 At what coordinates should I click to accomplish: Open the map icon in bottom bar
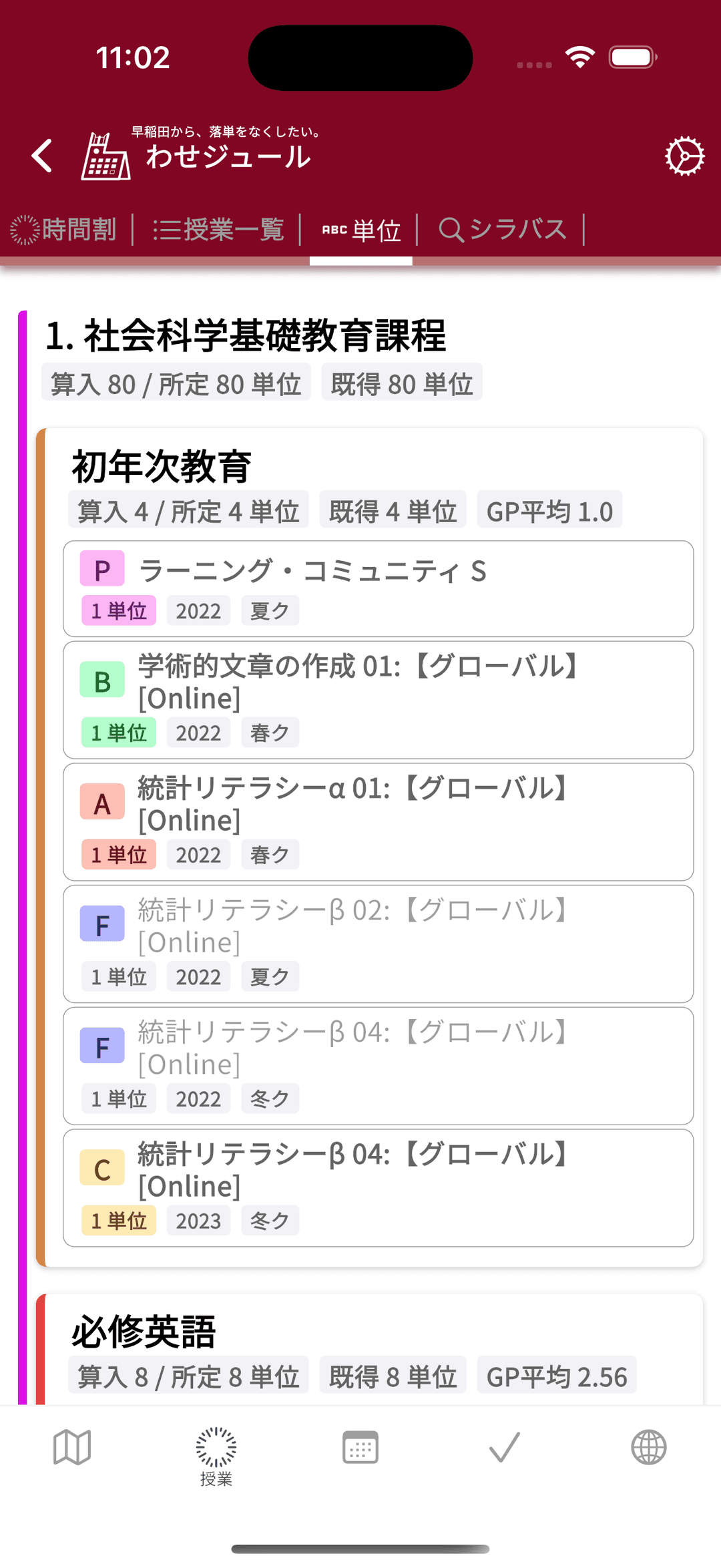72,1448
